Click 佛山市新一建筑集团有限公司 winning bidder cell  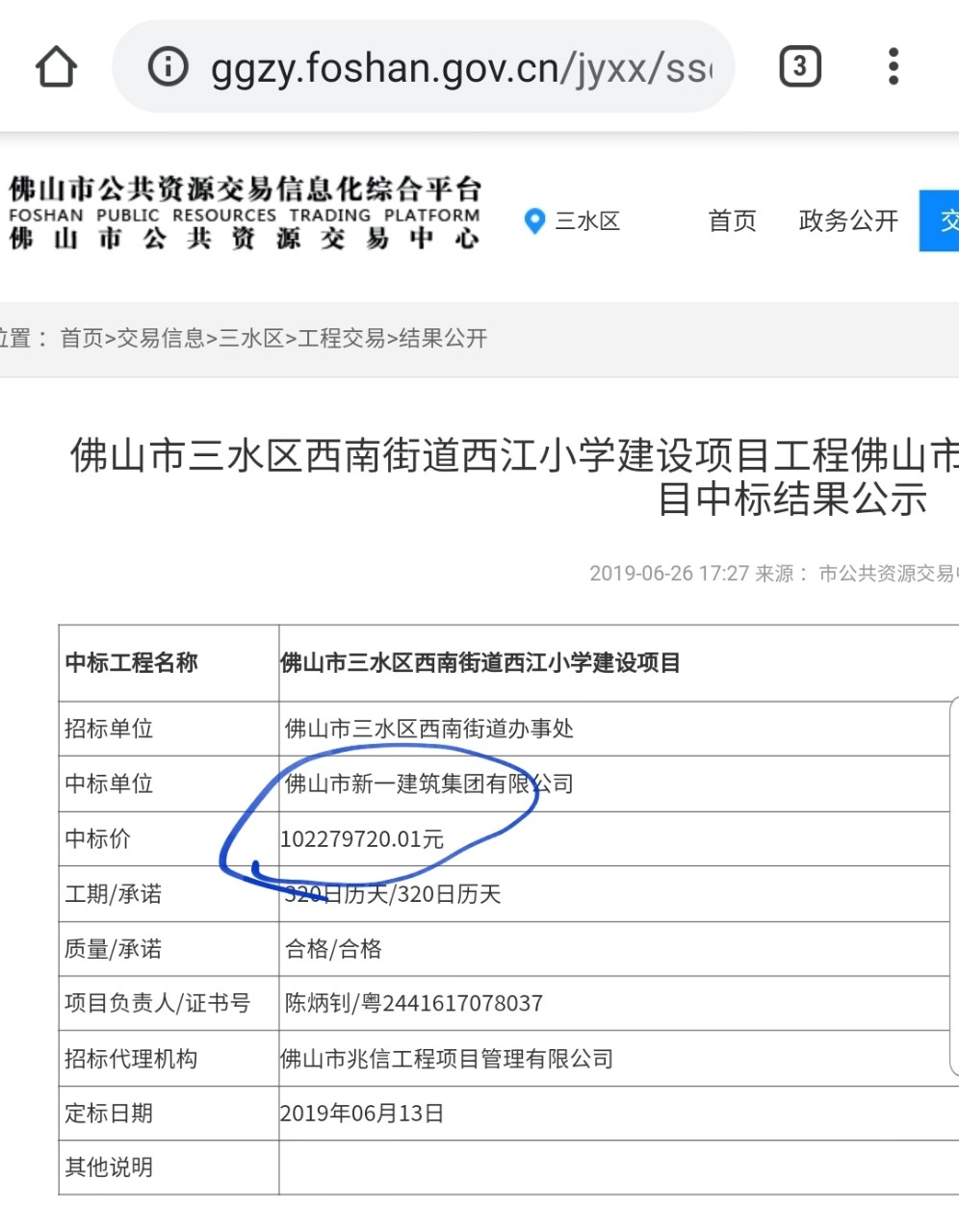429,783
